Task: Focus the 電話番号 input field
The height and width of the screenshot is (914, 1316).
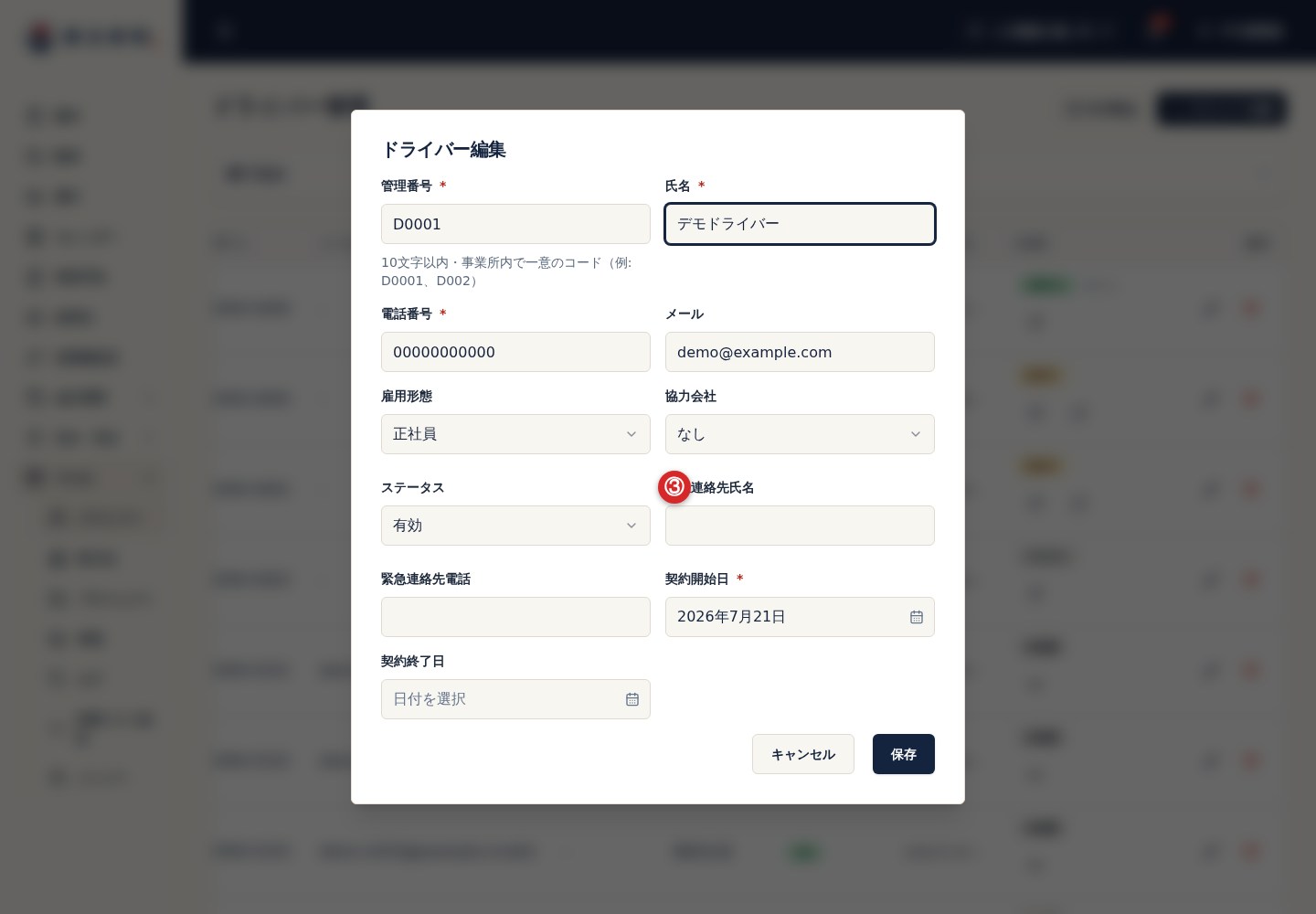Action: point(515,352)
